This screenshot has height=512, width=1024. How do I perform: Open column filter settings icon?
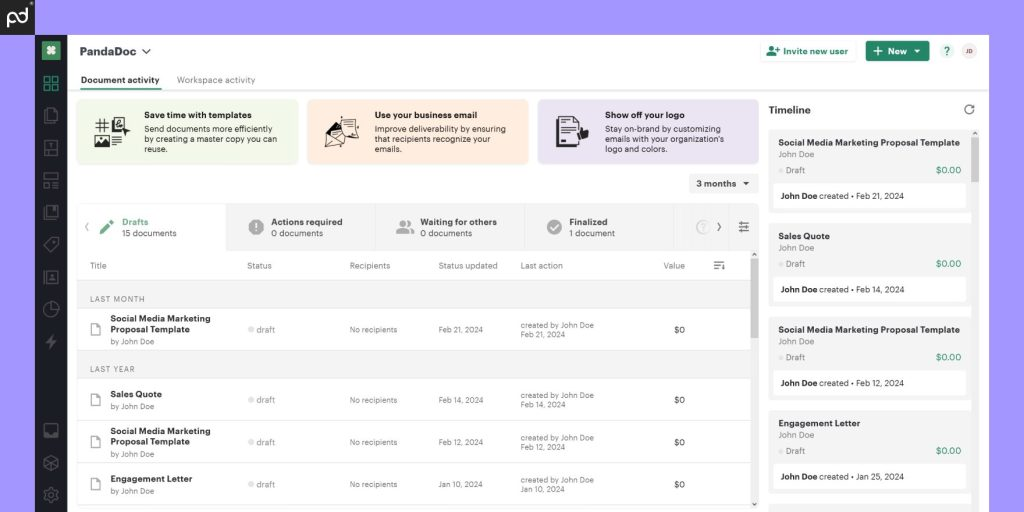click(744, 227)
